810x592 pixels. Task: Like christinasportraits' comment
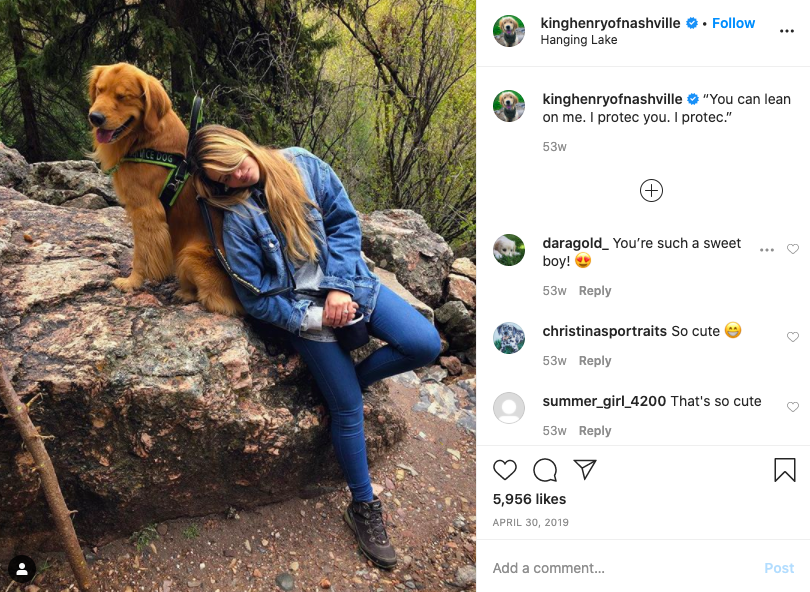[792, 337]
